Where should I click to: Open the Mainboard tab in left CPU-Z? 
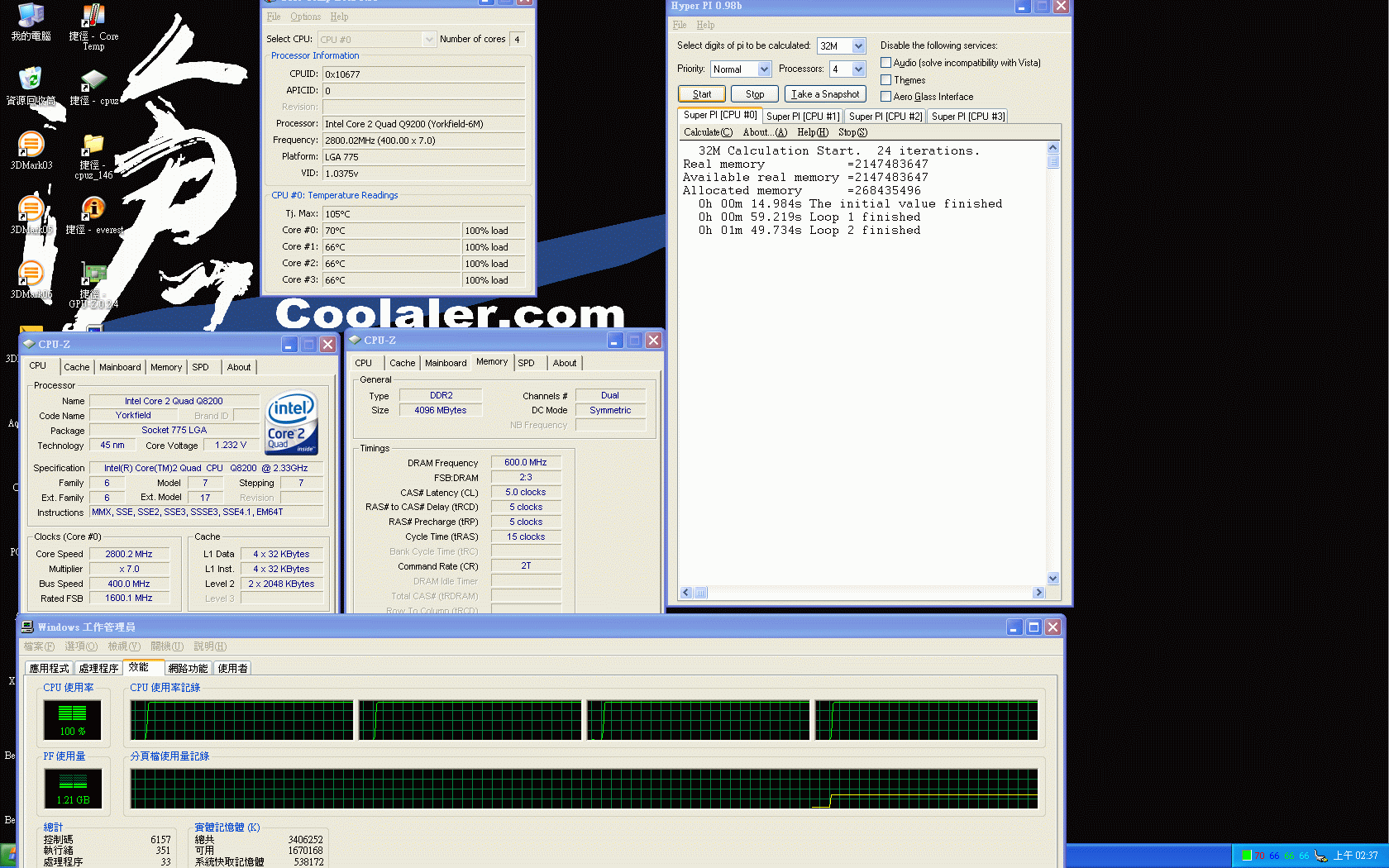click(120, 367)
